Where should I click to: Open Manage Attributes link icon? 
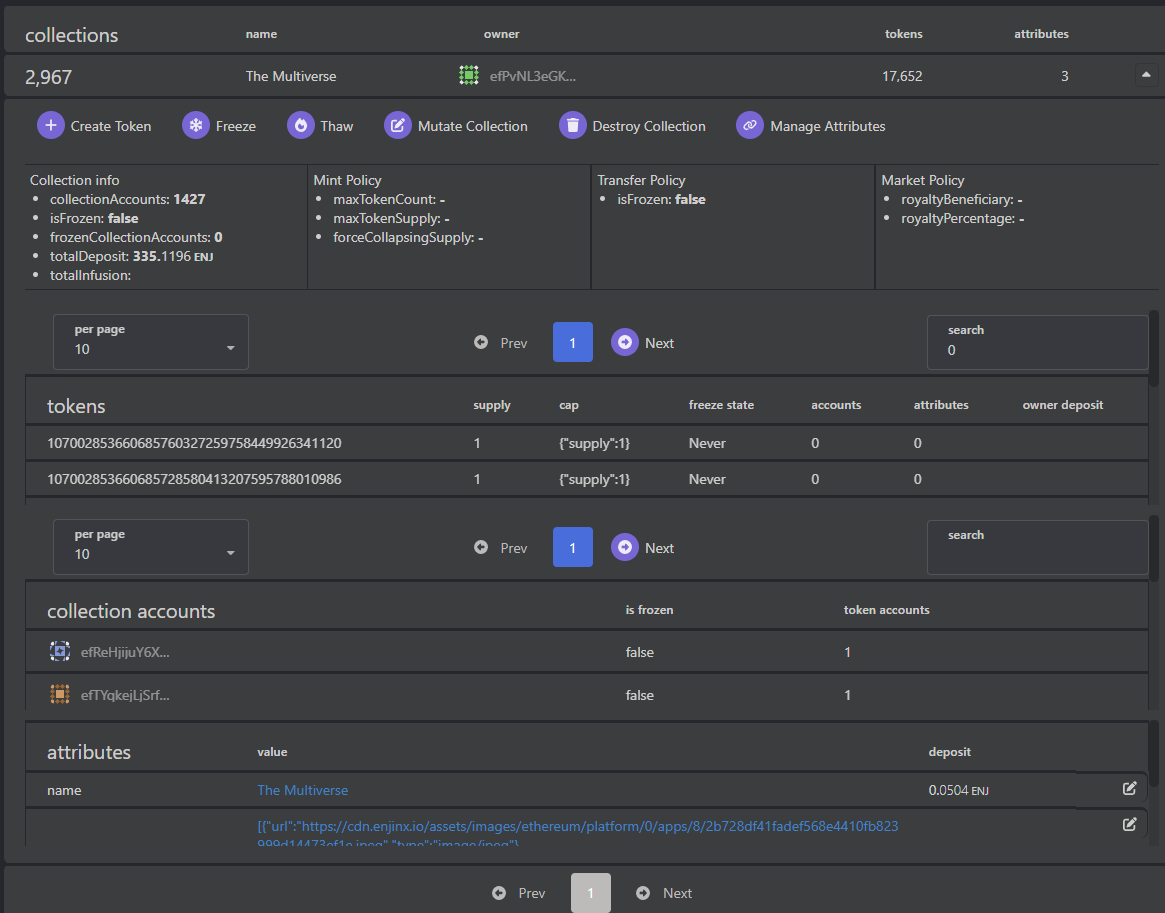750,126
